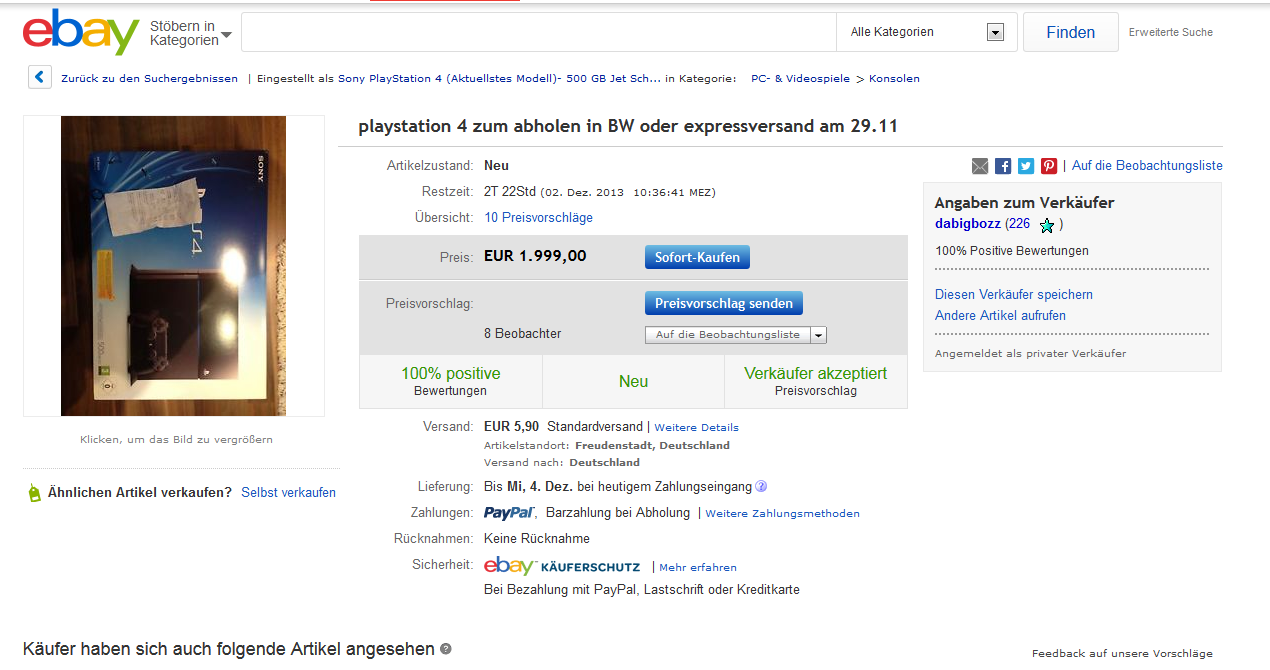
Task: Share listing on Twitter
Action: tap(1026, 166)
